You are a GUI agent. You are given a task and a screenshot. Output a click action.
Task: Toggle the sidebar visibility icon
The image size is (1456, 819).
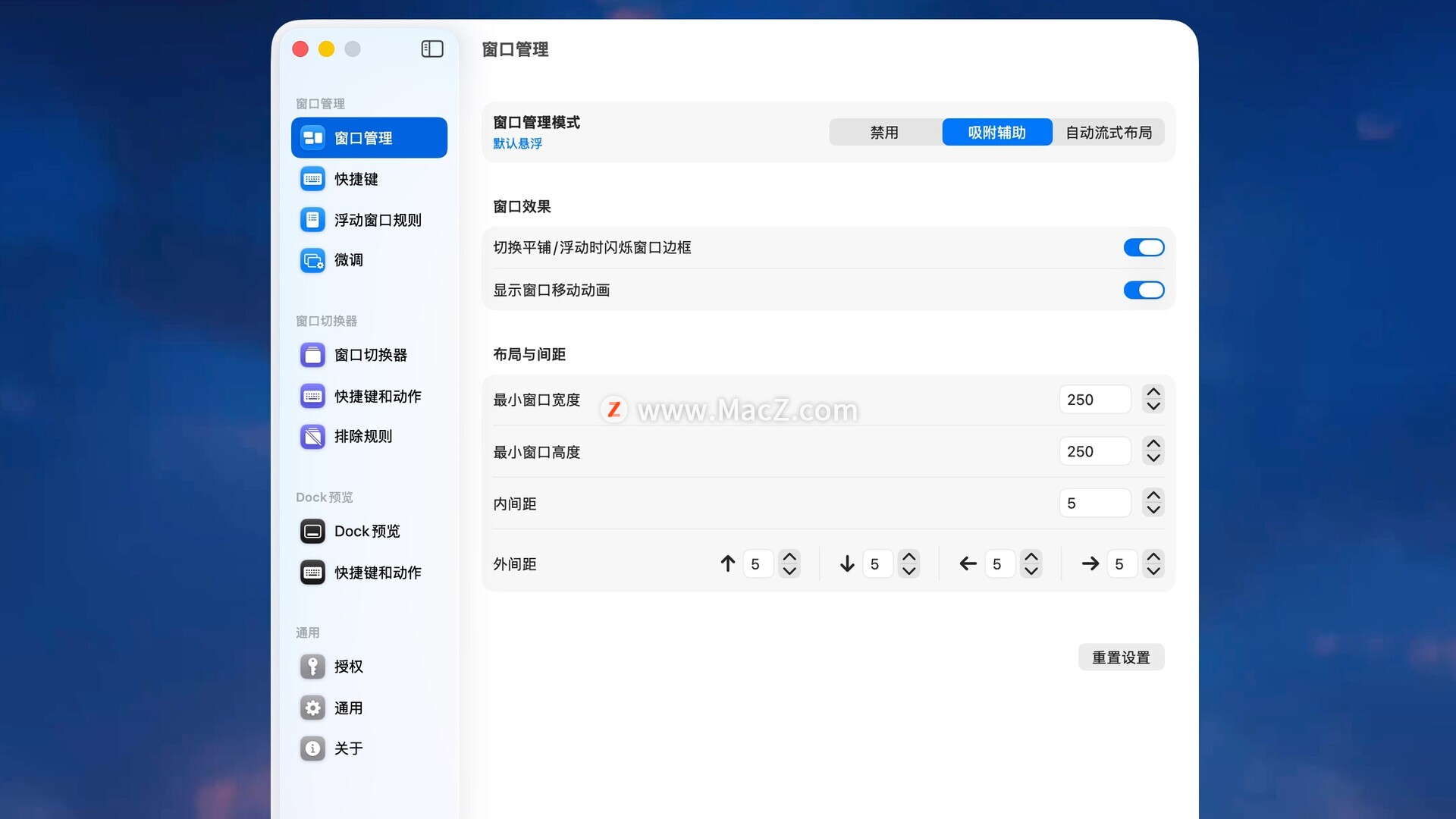point(432,49)
